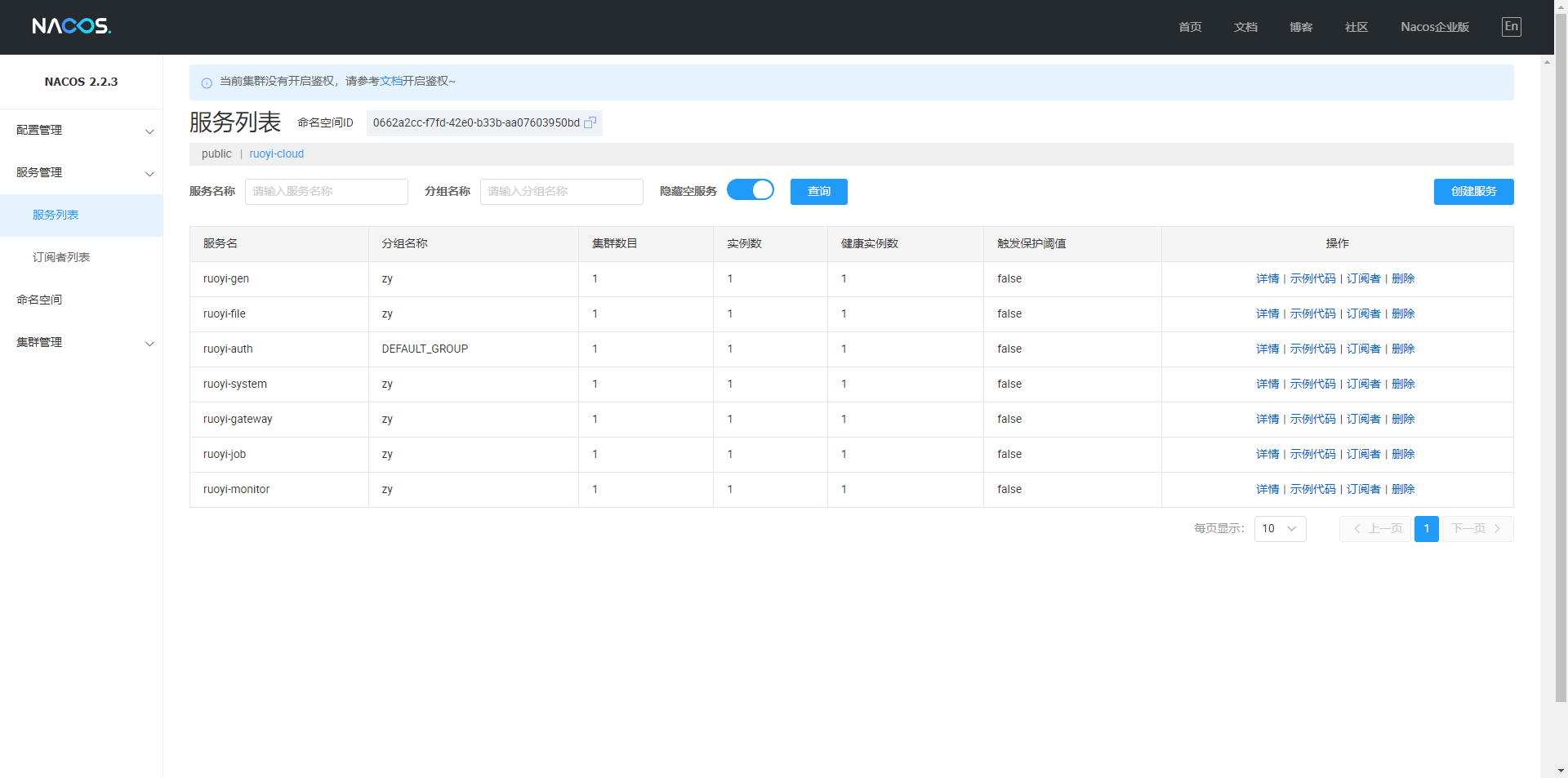Click 删除 for ruoyi-system

[1403, 385]
